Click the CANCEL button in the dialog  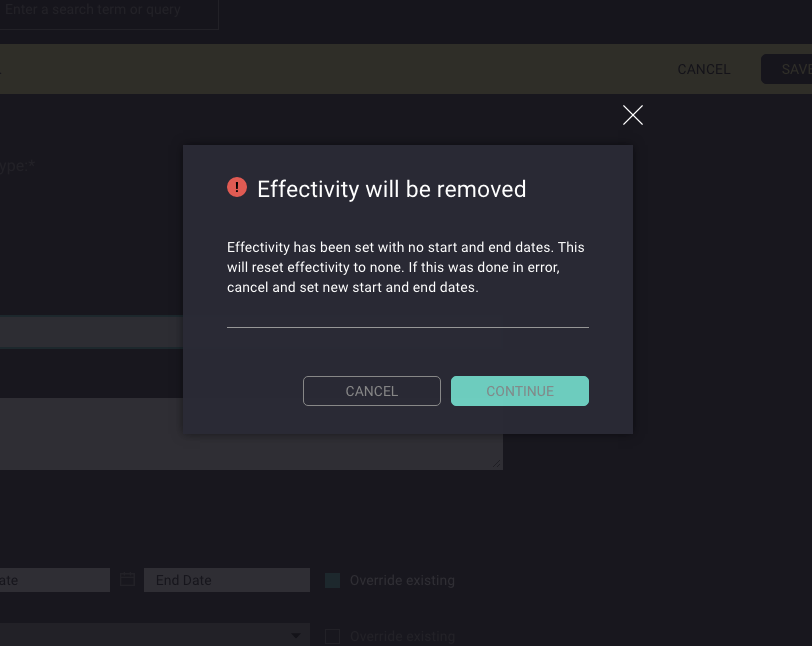point(372,391)
